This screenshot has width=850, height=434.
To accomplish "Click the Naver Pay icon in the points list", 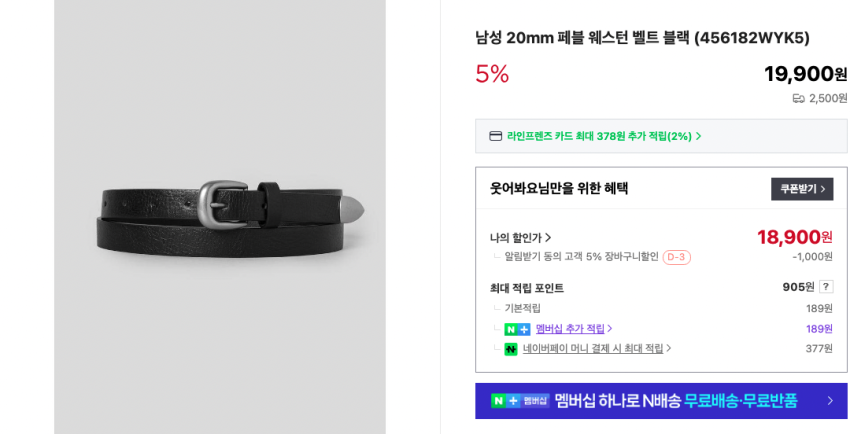I will pyautogui.click(x=511, y=349).
